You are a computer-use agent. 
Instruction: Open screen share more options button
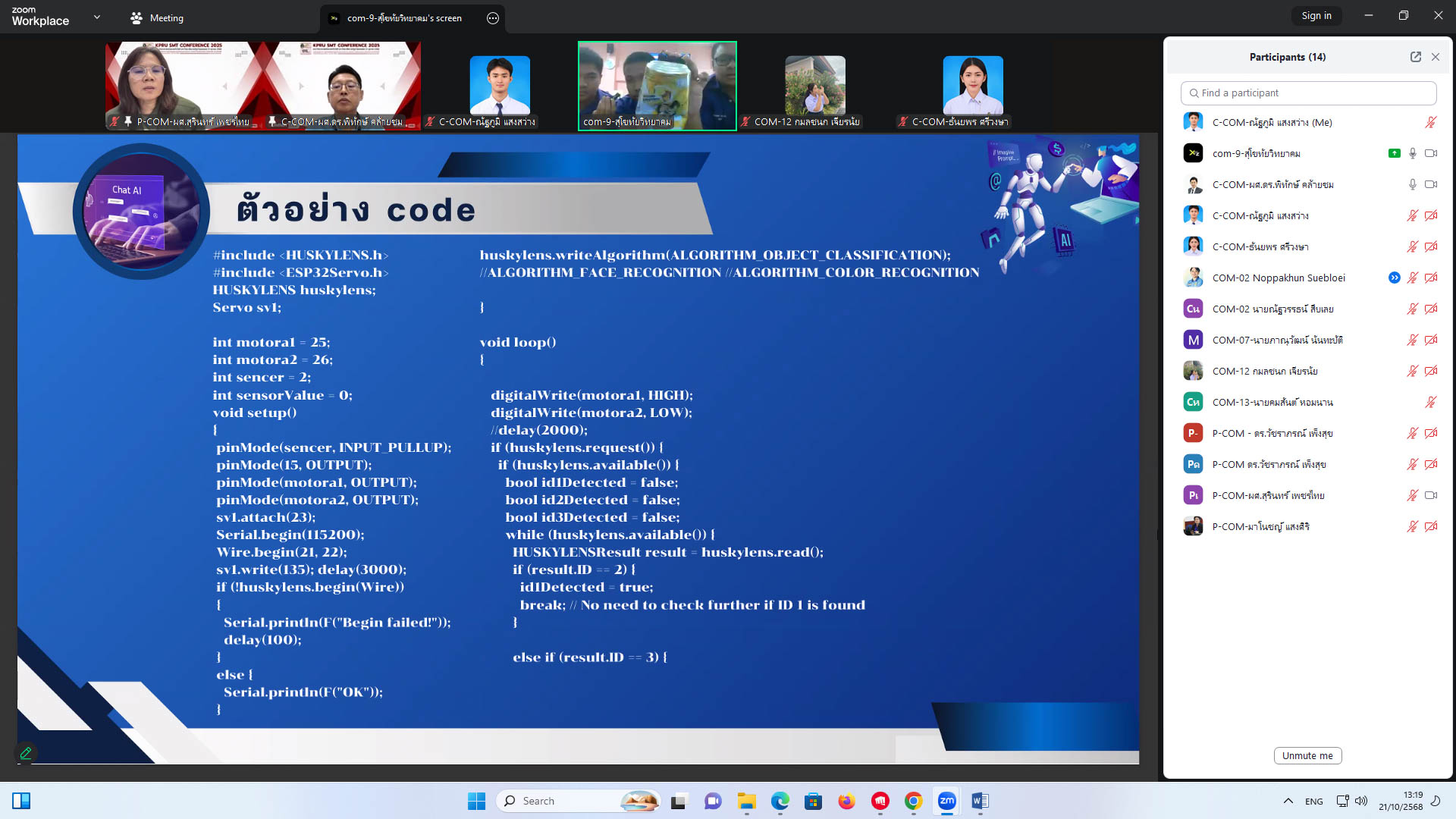click(493, 18)
